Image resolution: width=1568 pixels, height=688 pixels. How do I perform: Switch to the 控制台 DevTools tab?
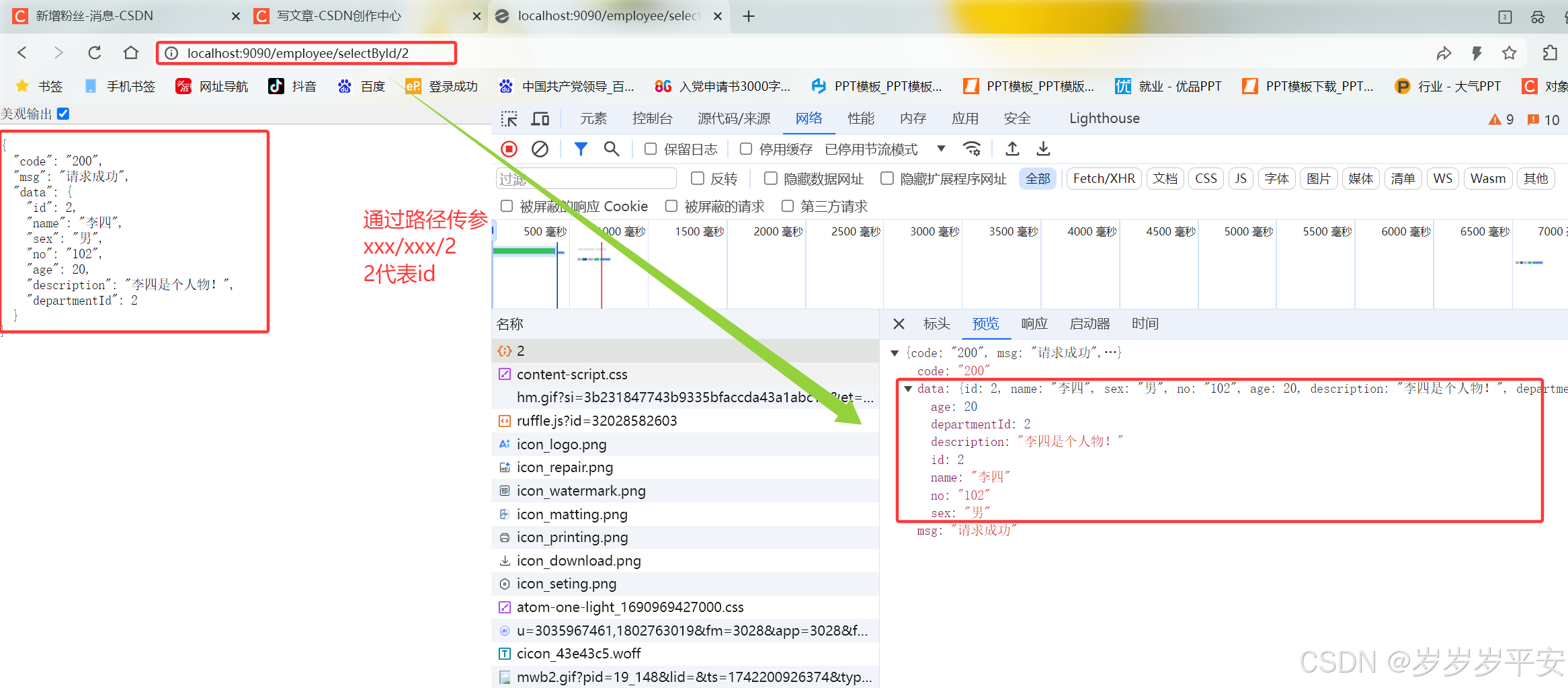click(x=651, y=118)
